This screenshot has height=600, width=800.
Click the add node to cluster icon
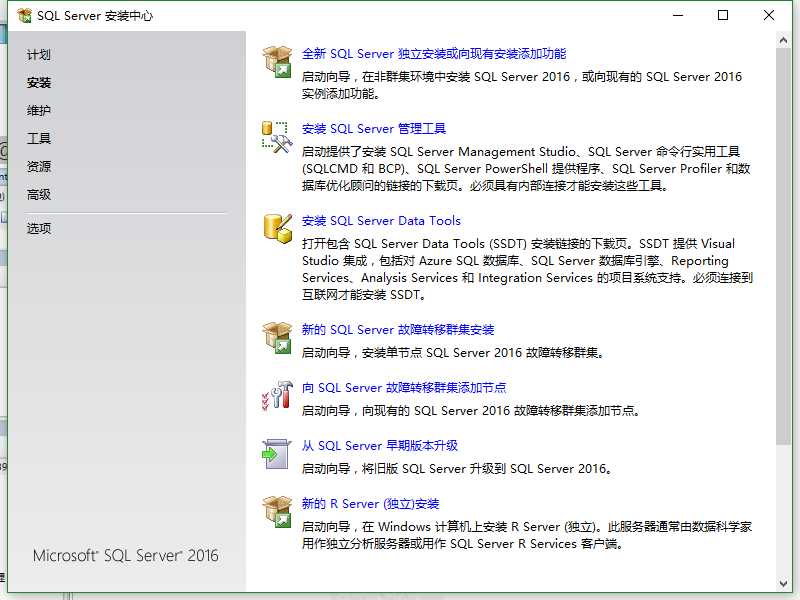point(277,395)
